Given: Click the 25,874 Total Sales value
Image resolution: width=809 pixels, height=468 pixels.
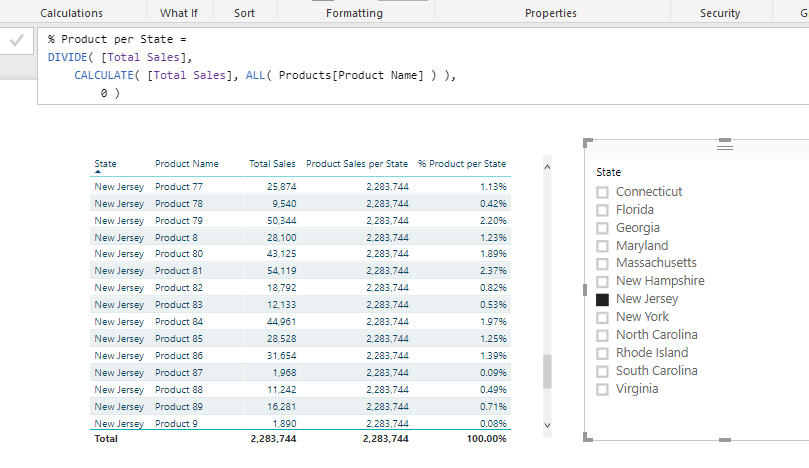Looking at the screenshot, I should 282,186.
